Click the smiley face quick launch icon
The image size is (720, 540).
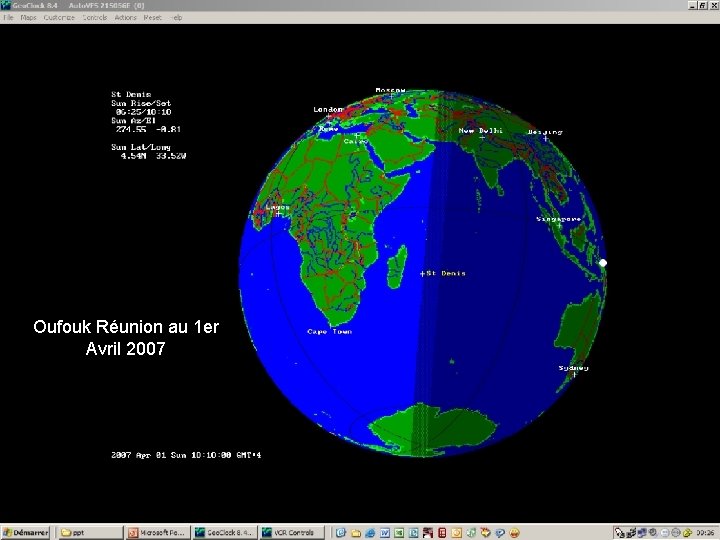coord(515,533)
